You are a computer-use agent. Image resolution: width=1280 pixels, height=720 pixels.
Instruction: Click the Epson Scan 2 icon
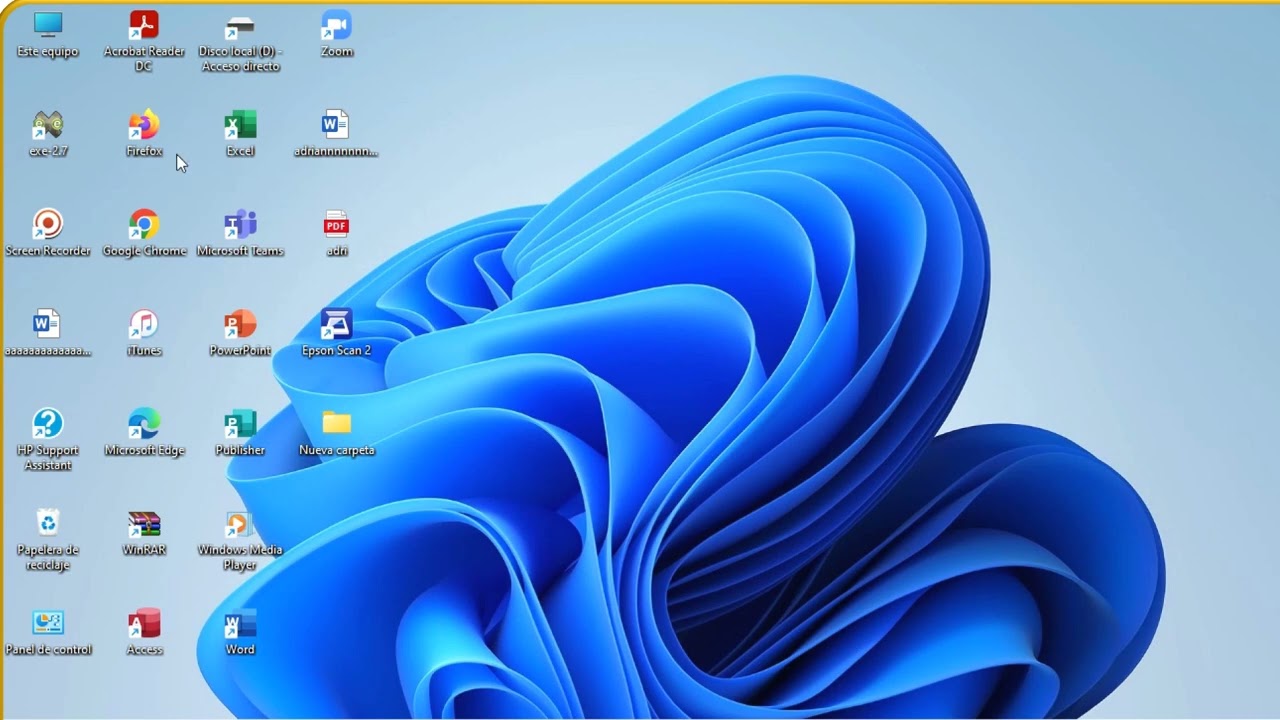coord(336,333)
